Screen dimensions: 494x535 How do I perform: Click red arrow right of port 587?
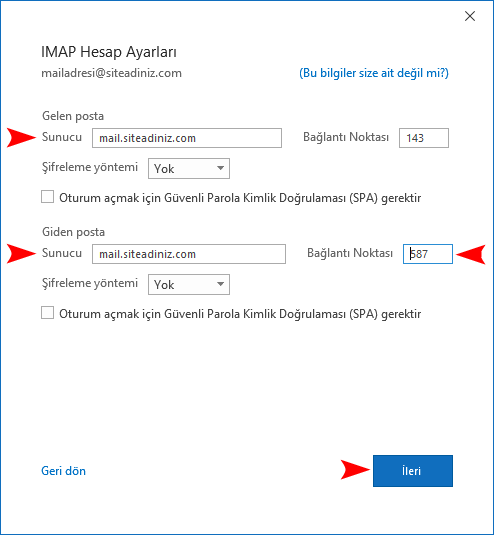470,254
